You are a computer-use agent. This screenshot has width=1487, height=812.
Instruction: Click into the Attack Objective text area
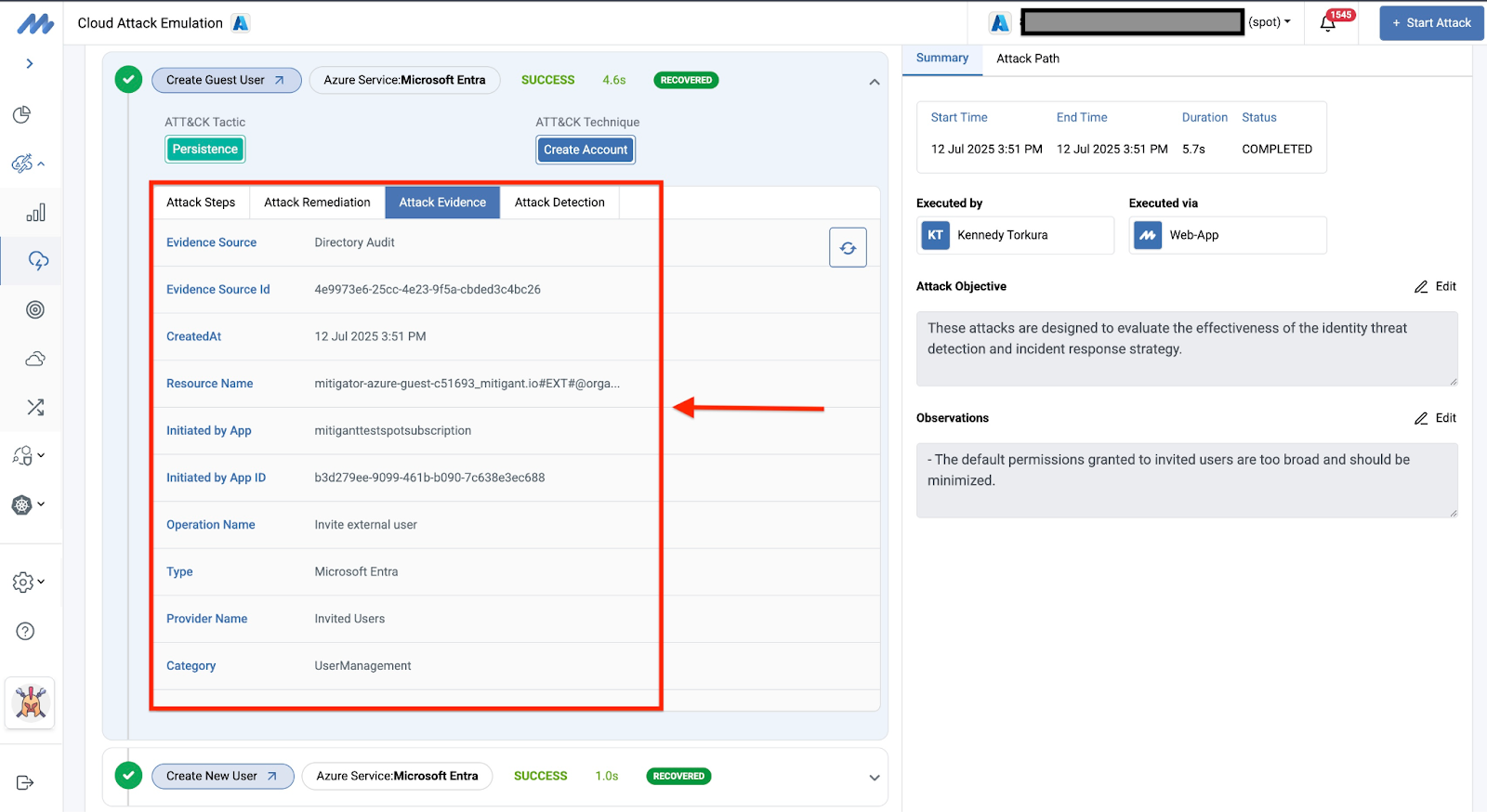pos(1187,348)
